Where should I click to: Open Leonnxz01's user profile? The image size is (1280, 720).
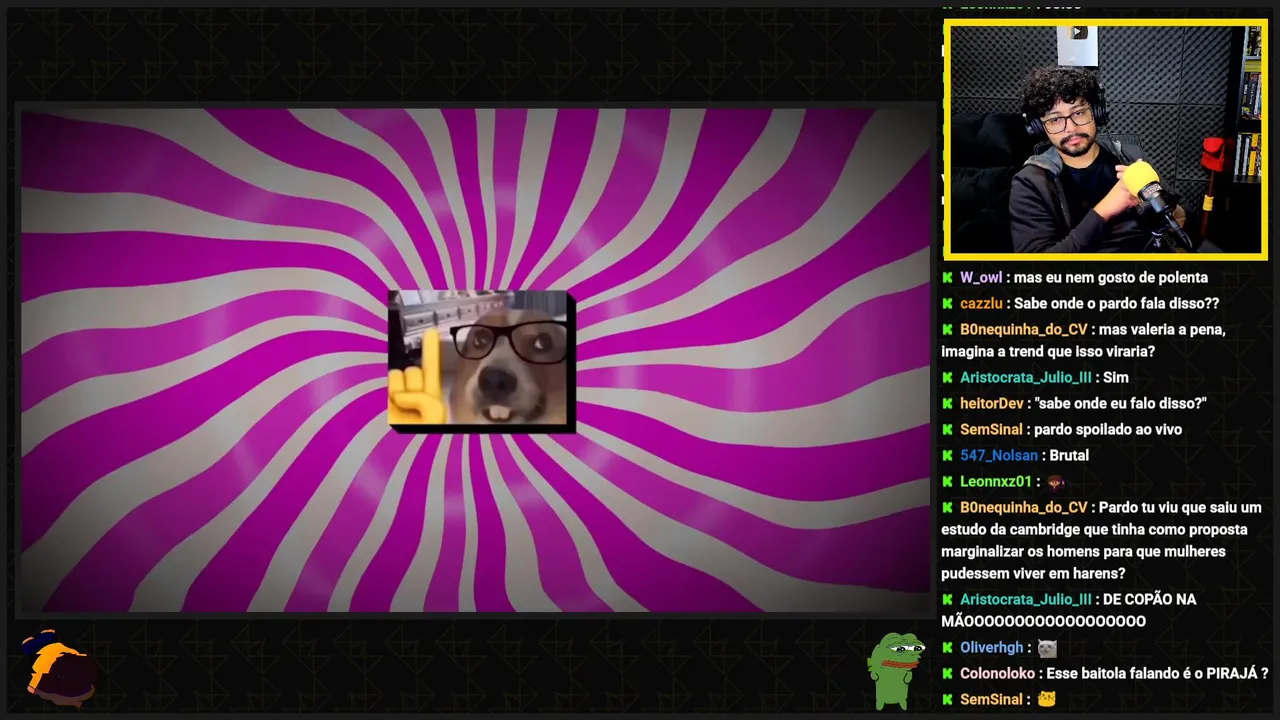tap(995, 482)
